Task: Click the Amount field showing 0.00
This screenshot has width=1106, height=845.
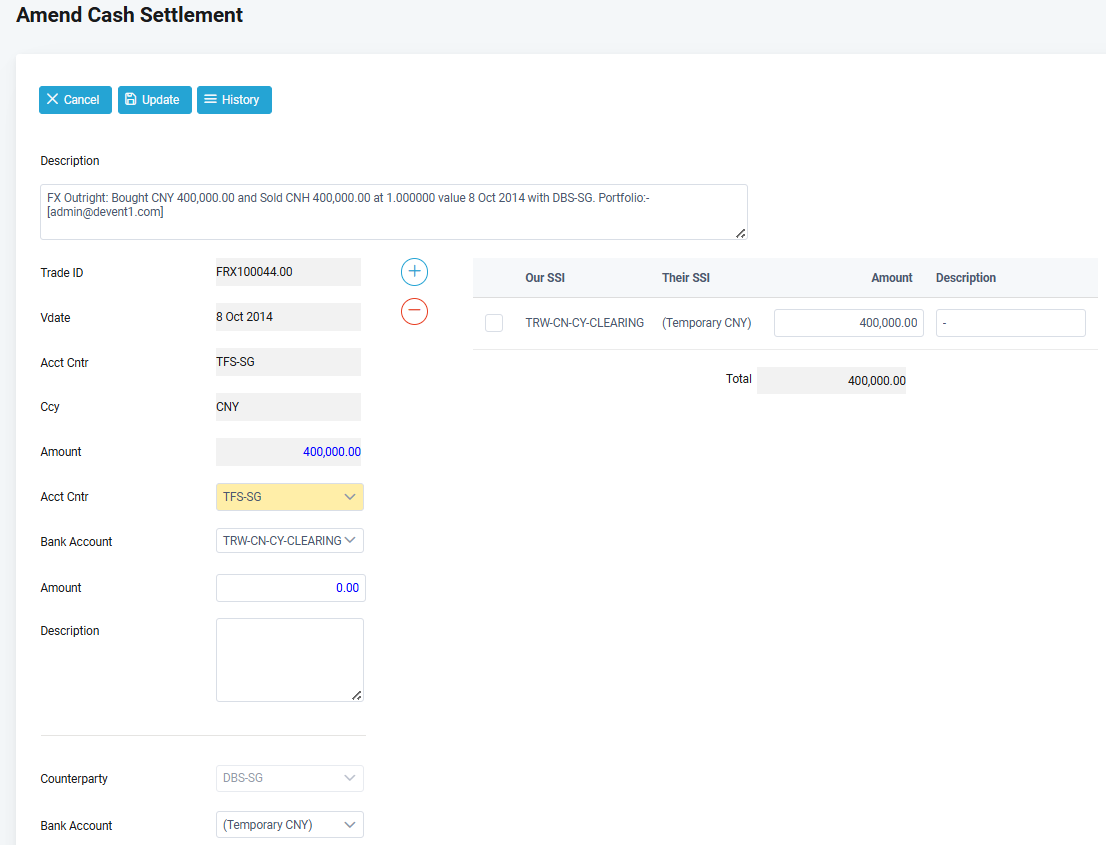Action: (x=290, y=588)
